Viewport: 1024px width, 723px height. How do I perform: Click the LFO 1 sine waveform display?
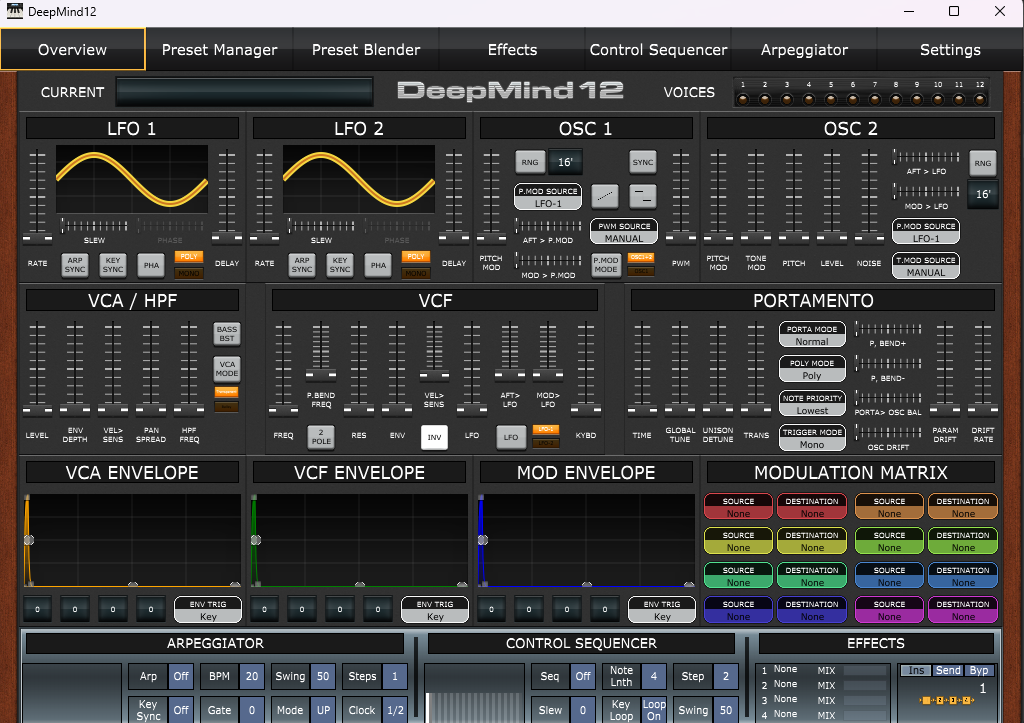pos(132,179)
